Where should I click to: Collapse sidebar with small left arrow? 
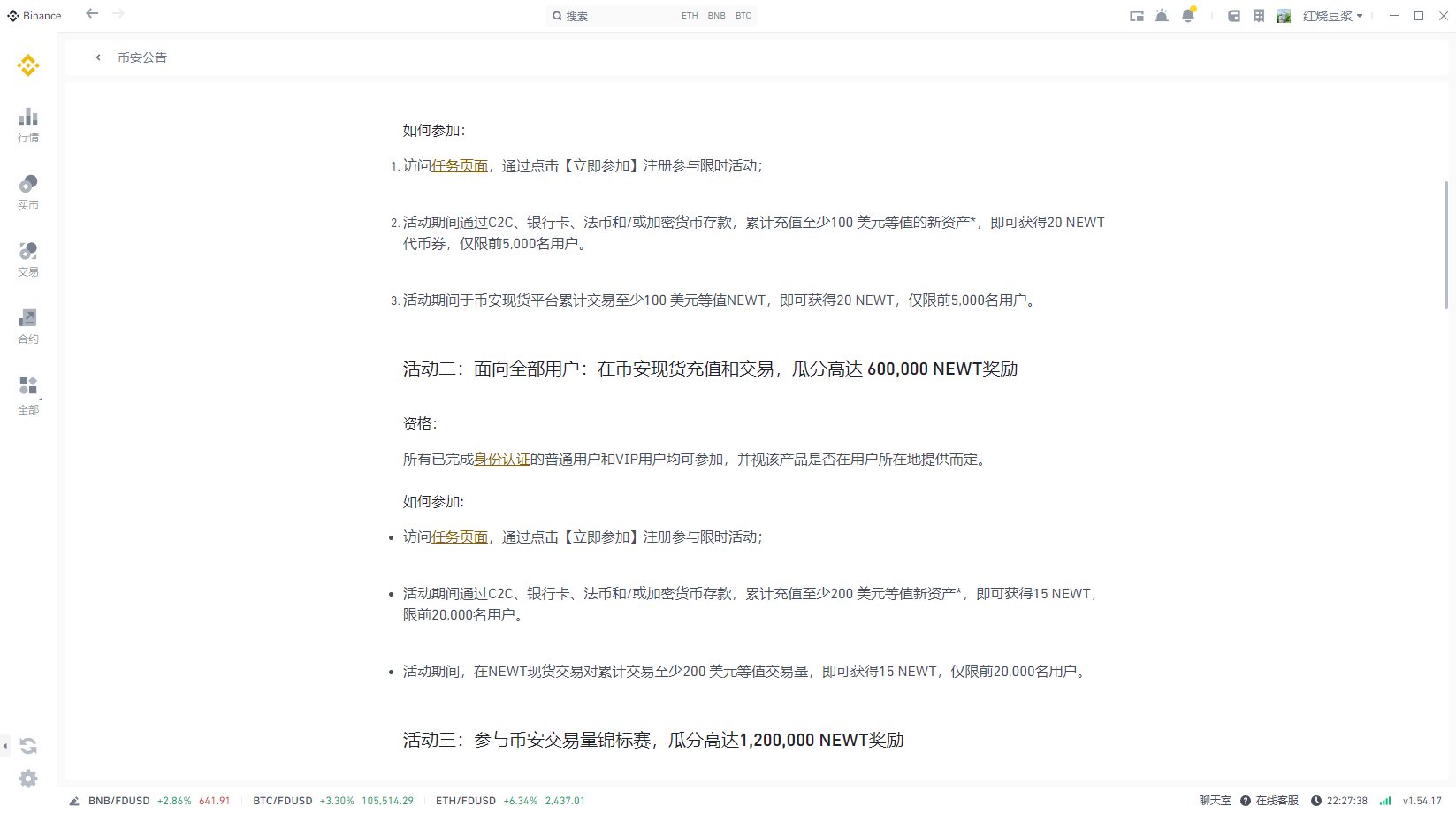[5, 746]
